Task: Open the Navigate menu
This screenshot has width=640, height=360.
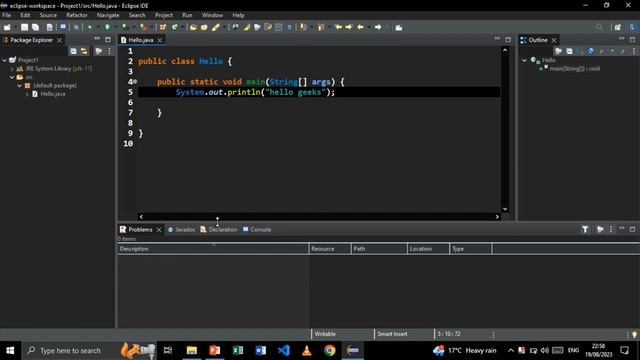Action: (x=108, y=15)
